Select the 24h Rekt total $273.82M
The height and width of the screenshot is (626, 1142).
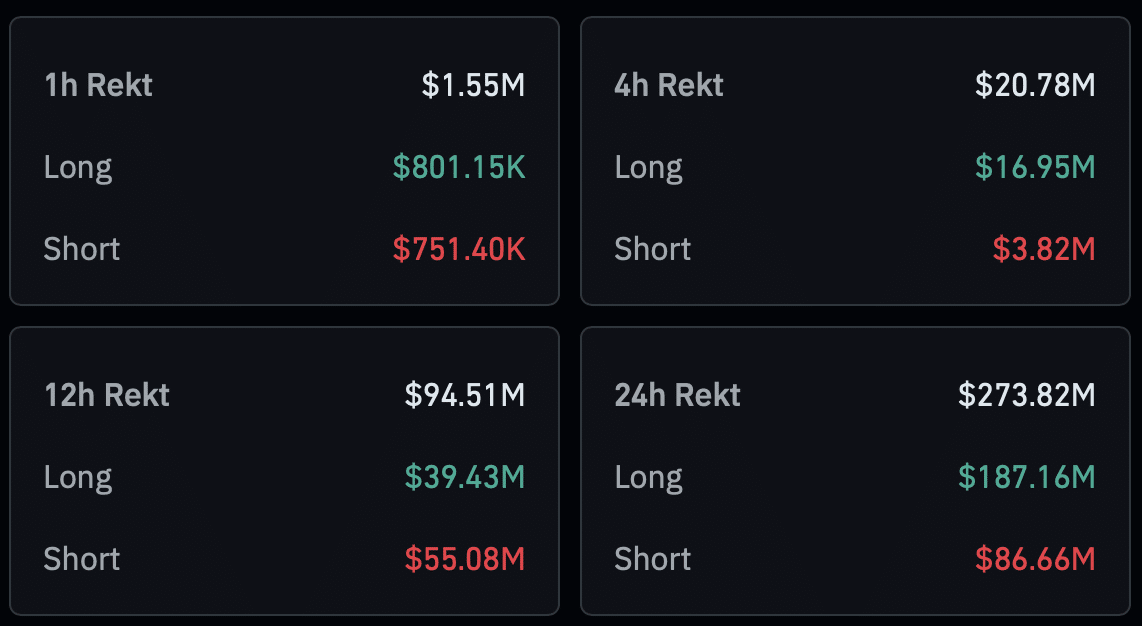(1026, 395)
